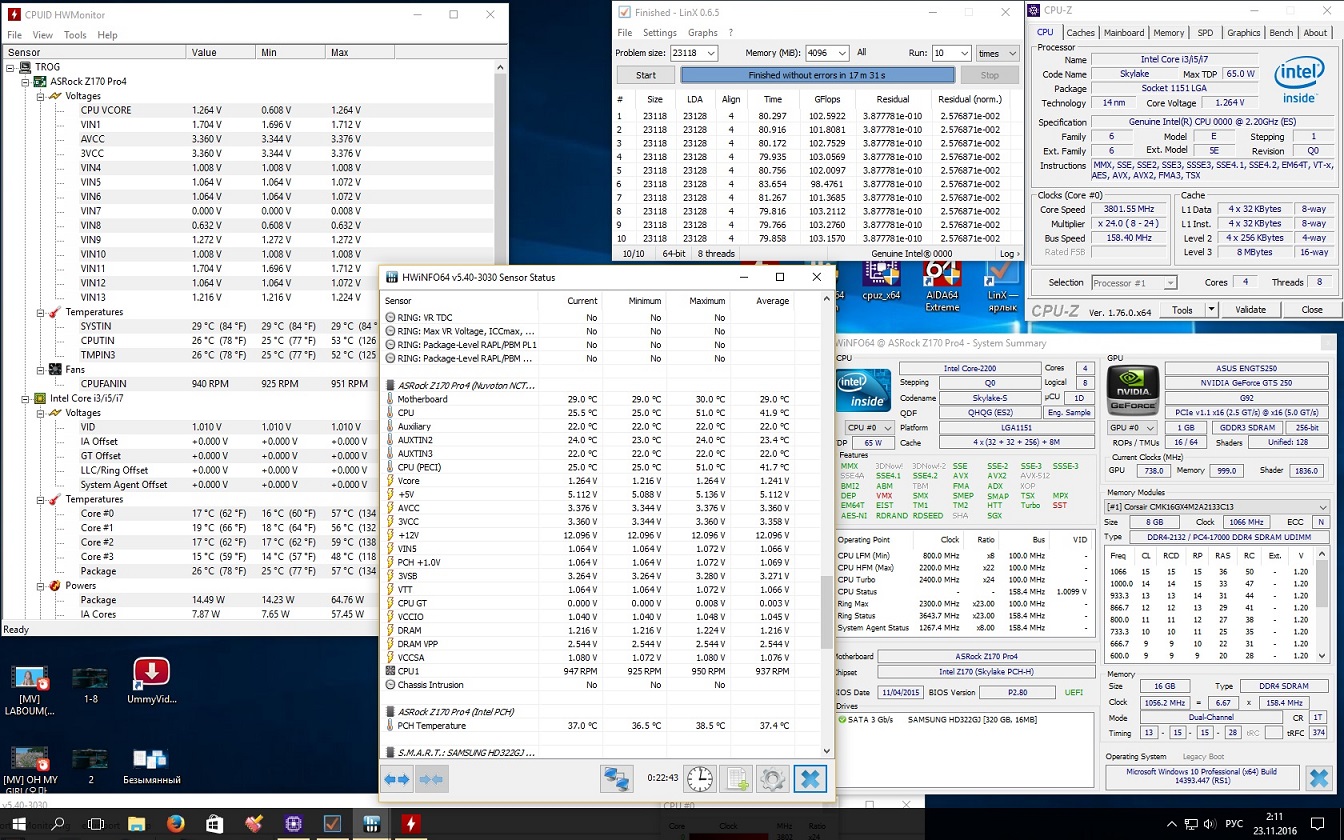
Task: Click the LinX Start button
Action: coord(646,75)
